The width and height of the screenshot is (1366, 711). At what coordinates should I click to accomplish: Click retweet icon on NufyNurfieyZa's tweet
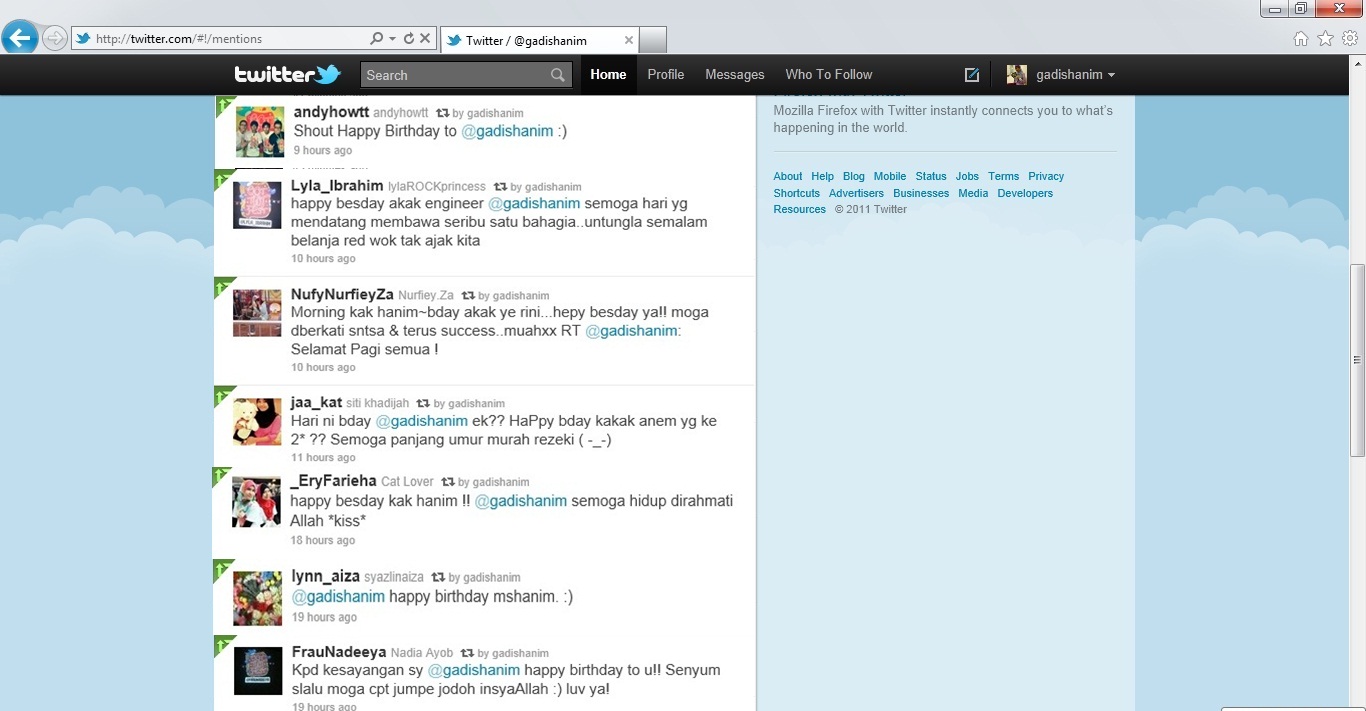coord(468,296)
